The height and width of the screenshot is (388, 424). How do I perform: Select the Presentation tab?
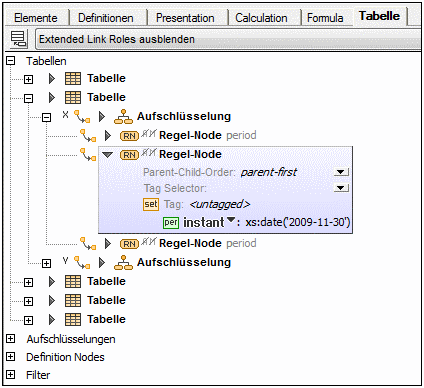[185, 18]
